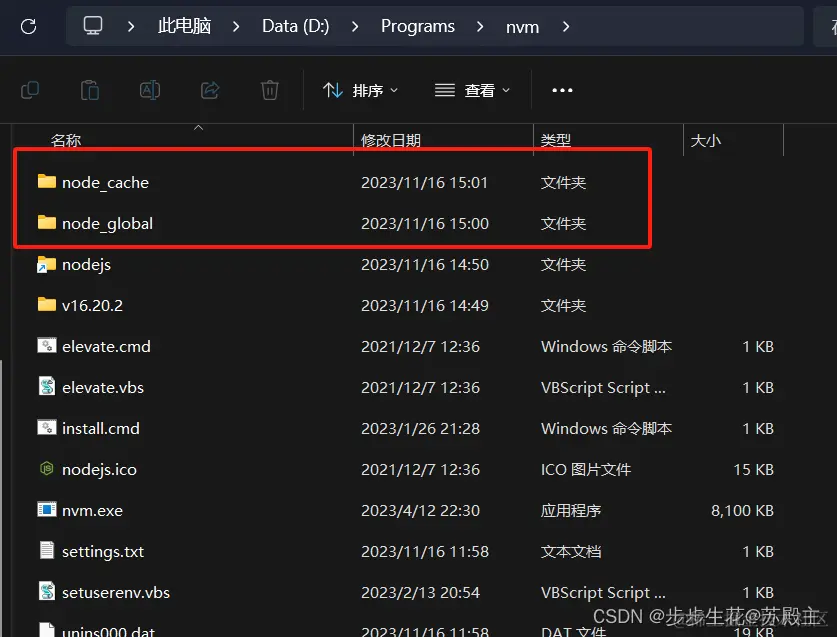This screenshot has height=637, width=837.
Task: Select nvm.exe file name
Action: 92,510
